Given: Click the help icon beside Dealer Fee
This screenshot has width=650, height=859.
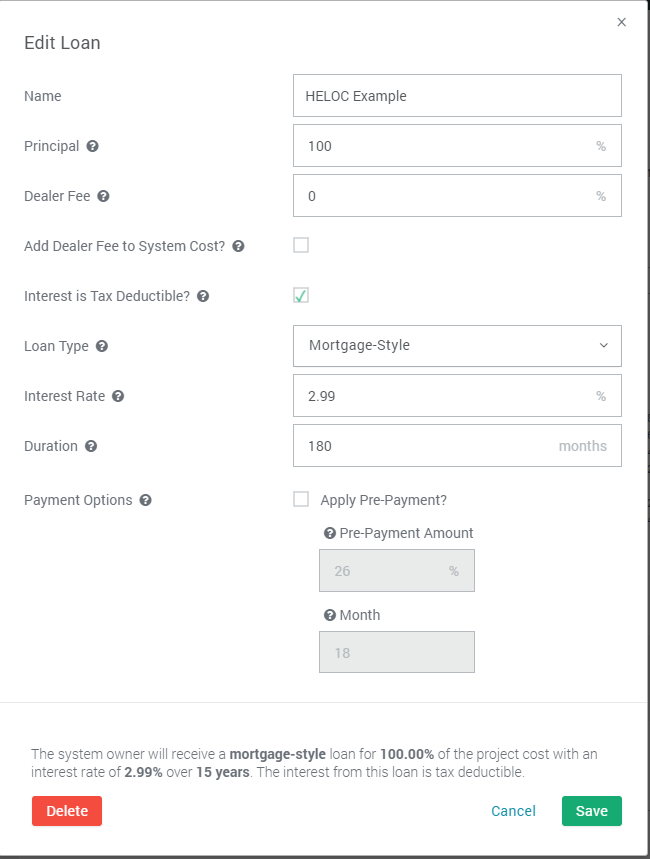Looking at the screenshot, I should (103, 196).
